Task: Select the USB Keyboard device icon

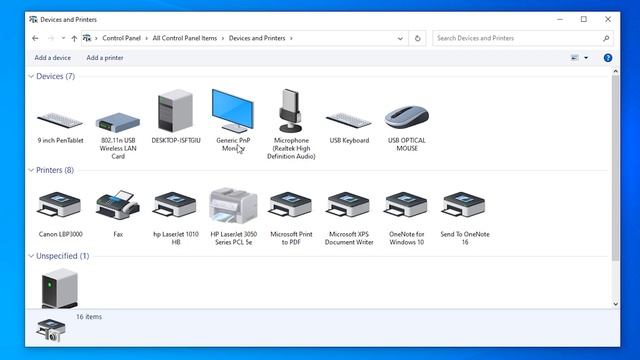Action: click(x=349, y=120)
